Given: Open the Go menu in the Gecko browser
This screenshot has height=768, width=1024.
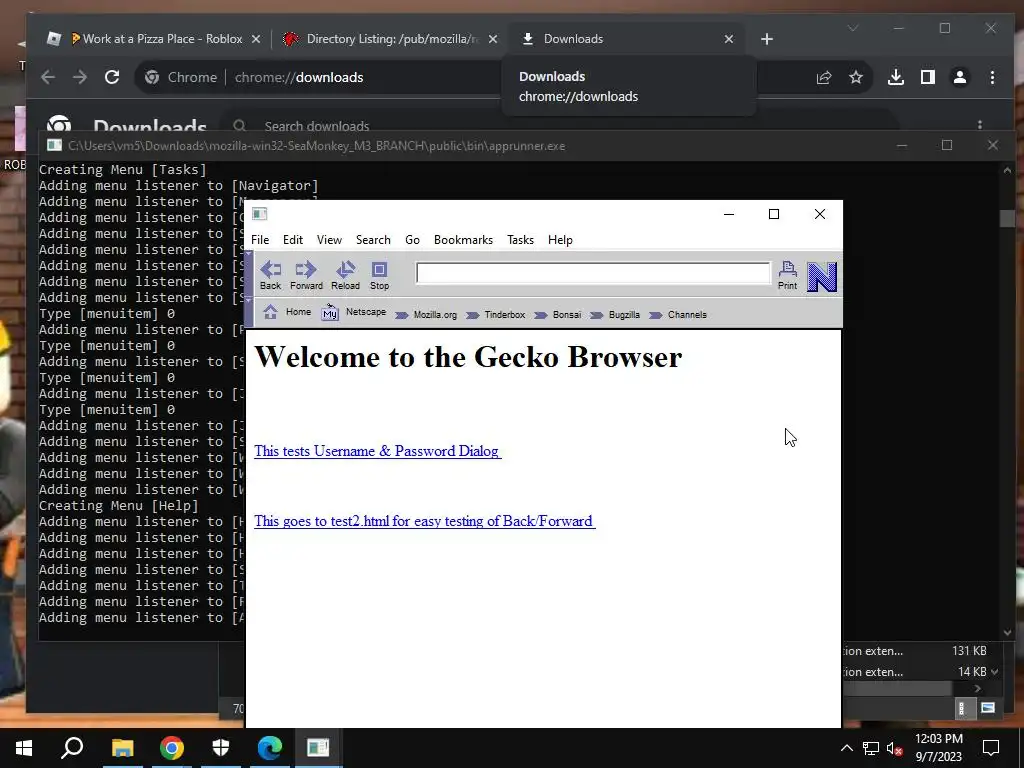Looking at the screenshot, I should (412, 240).
